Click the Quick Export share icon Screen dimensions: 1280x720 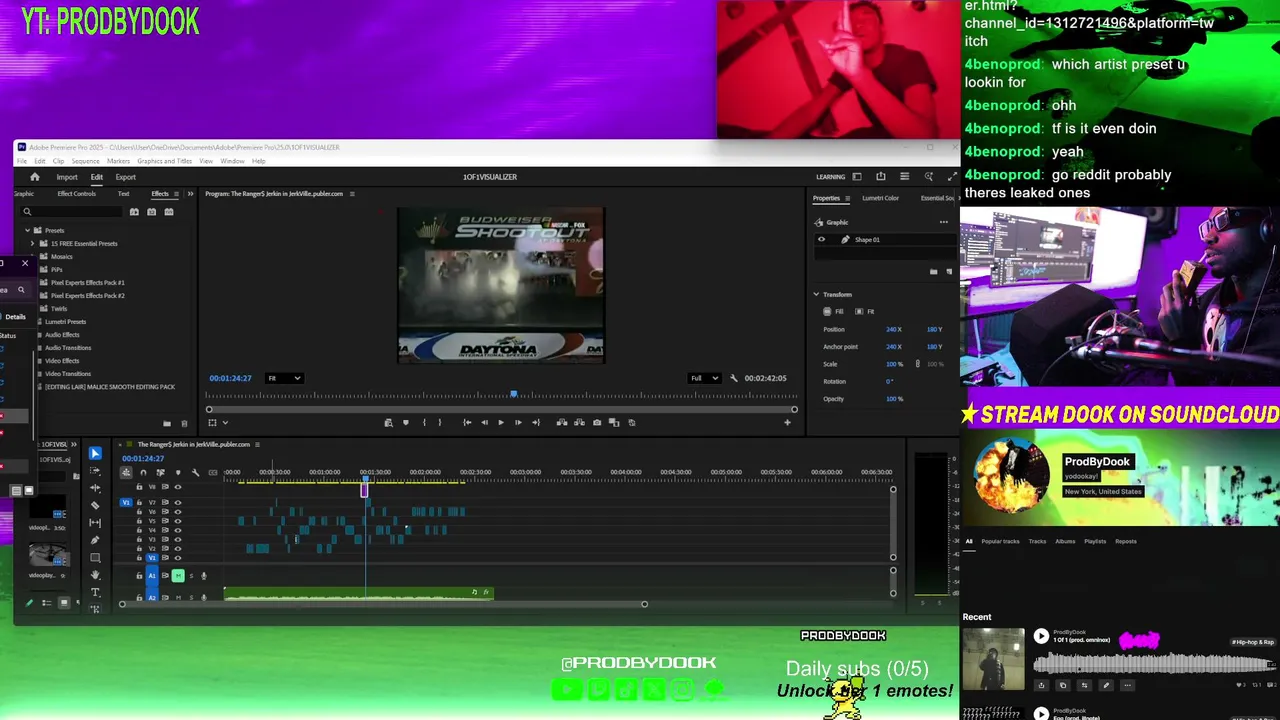click(x=880, y=177)
